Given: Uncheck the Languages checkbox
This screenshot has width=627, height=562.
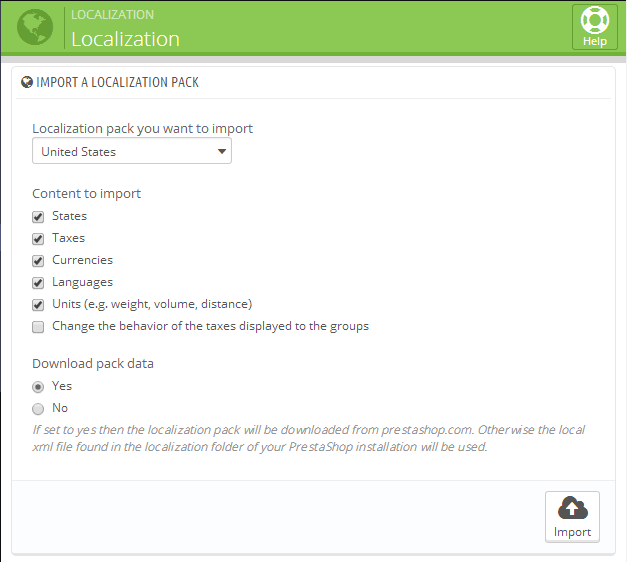Looking at the screenshot, I should click(38, 283).
